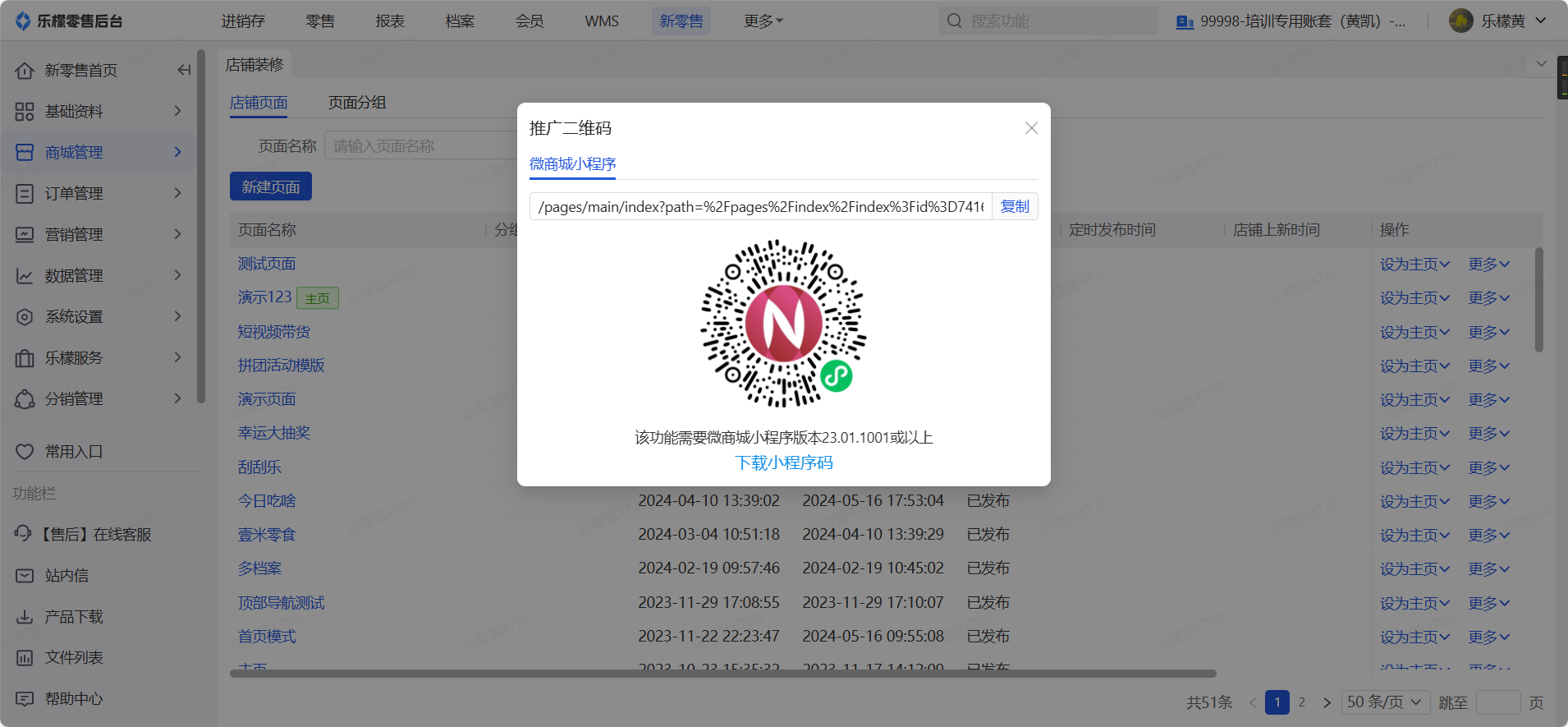
Task: Click the 文件列表 icon
Action: click(25, 658)
